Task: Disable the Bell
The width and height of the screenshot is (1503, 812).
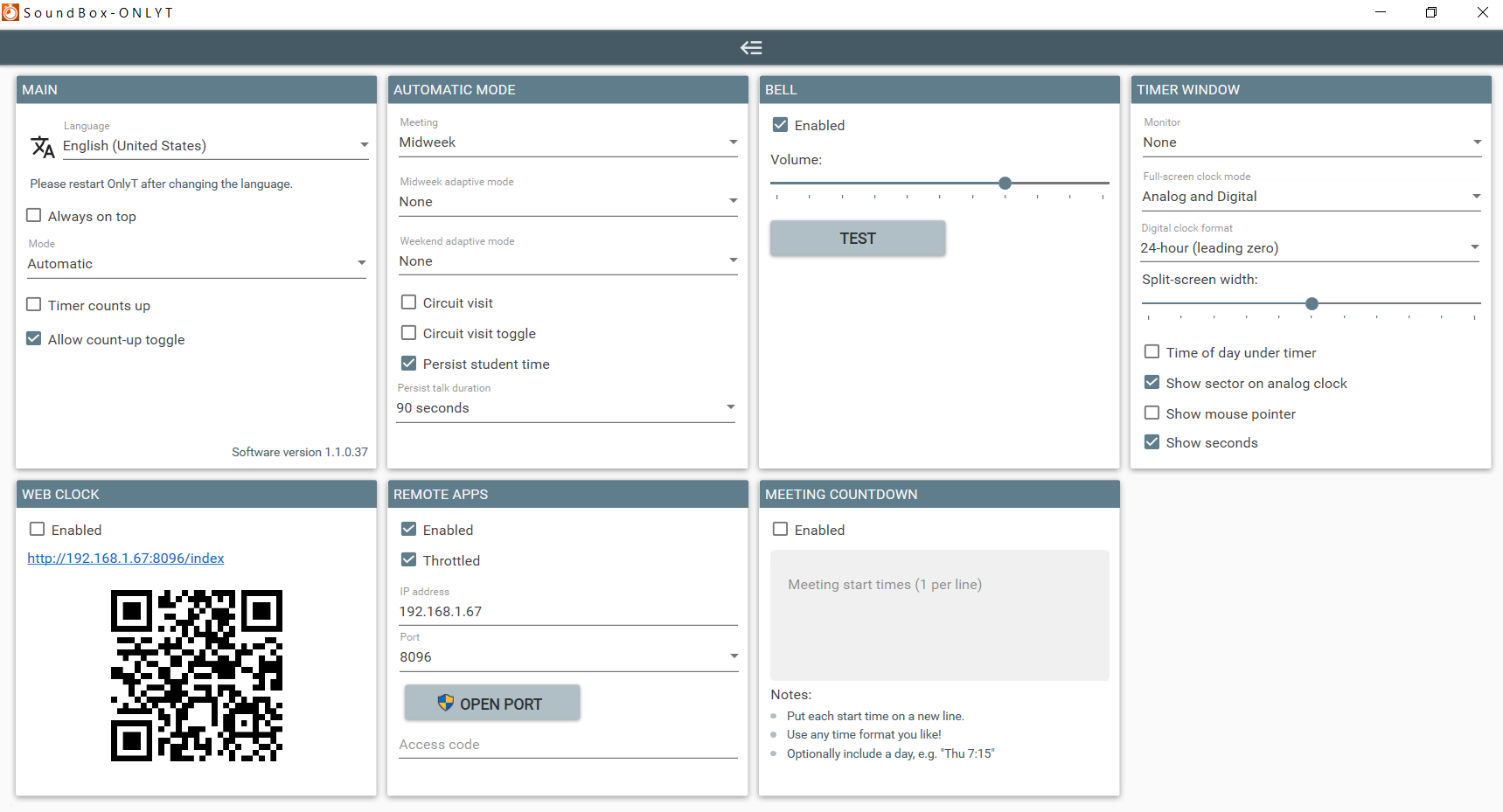Action: pos(780,124)
